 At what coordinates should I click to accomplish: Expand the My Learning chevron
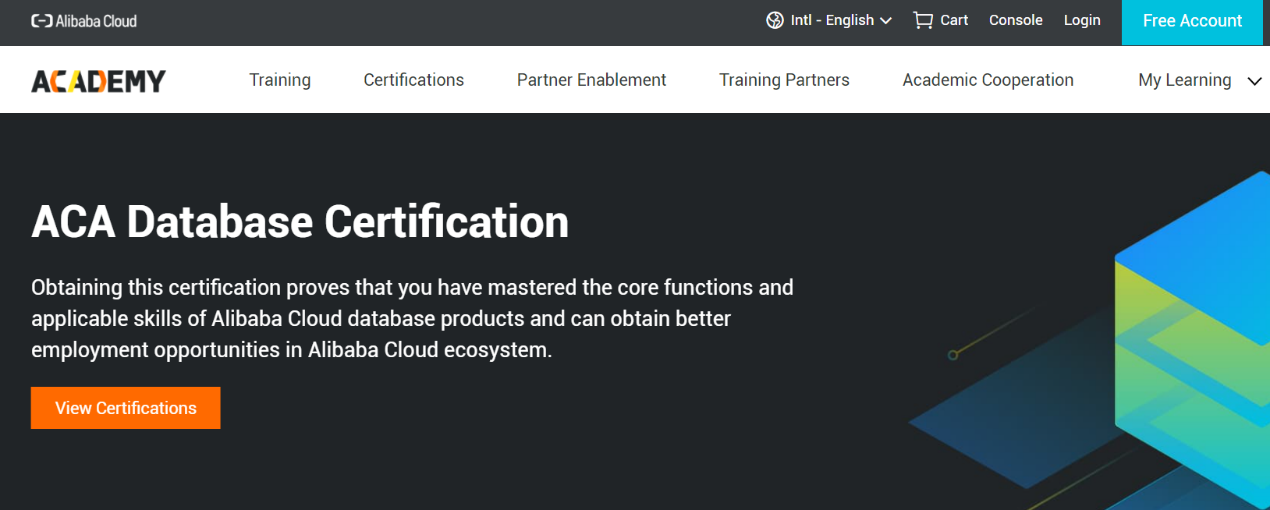(1255, 82)
